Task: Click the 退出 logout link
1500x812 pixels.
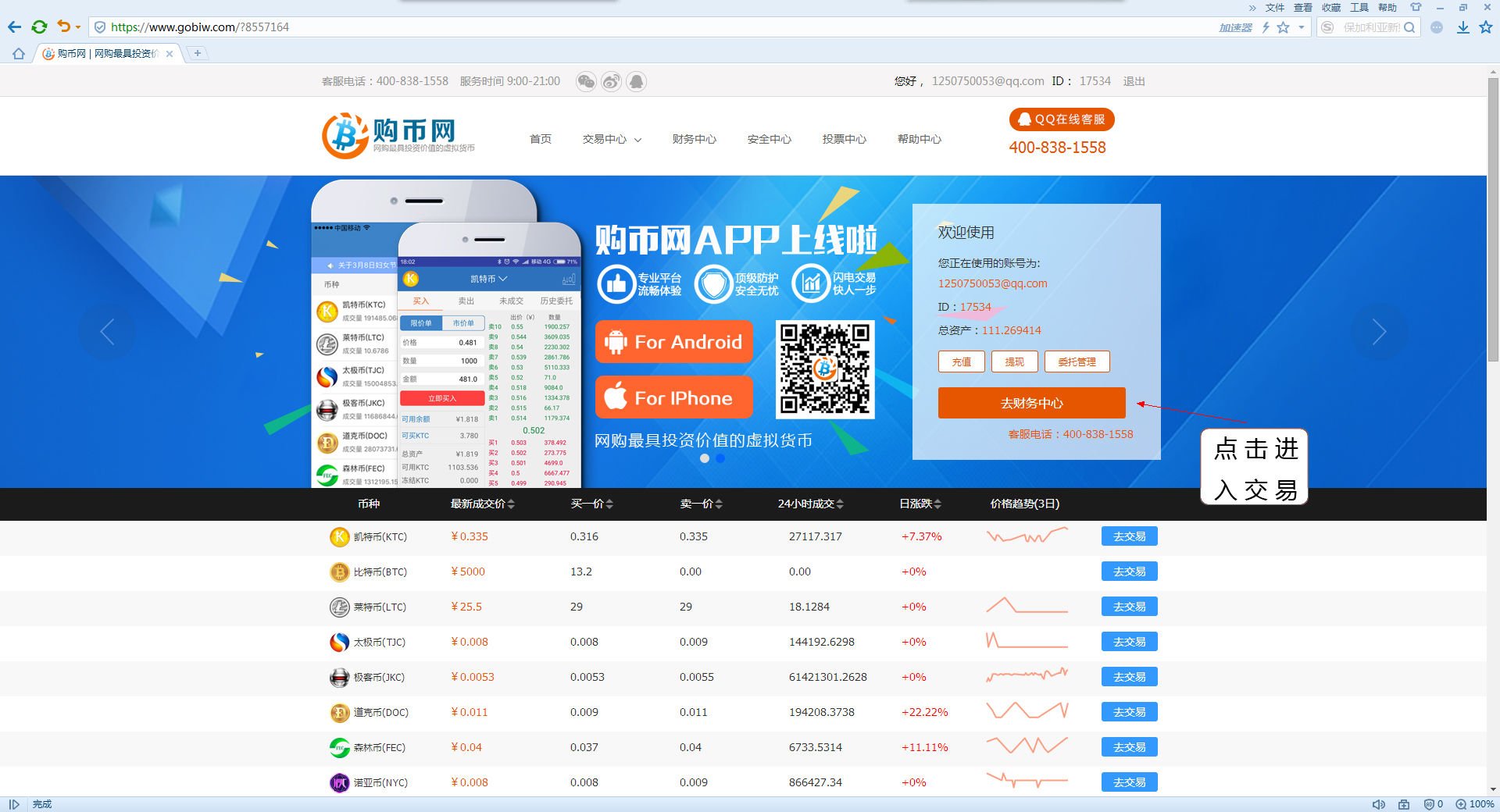Action: (1133, 81)
